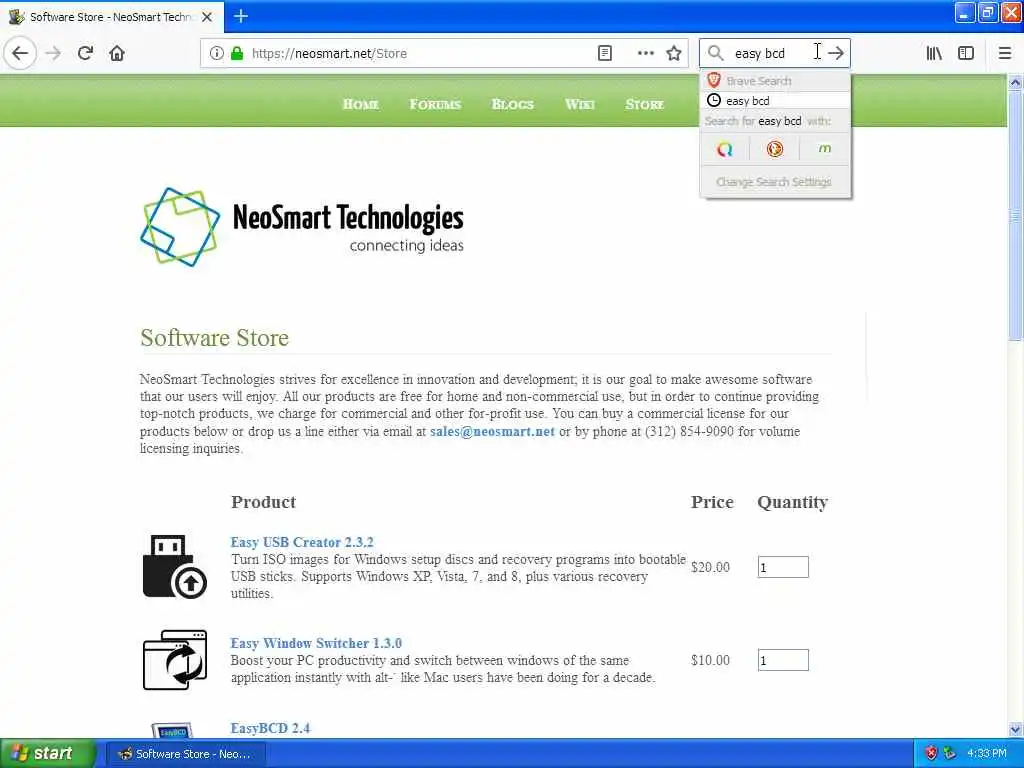The width and height of the screenshot is (1024, 768).
Task: Open a new tab with plus button
Action: click(241, 16)
